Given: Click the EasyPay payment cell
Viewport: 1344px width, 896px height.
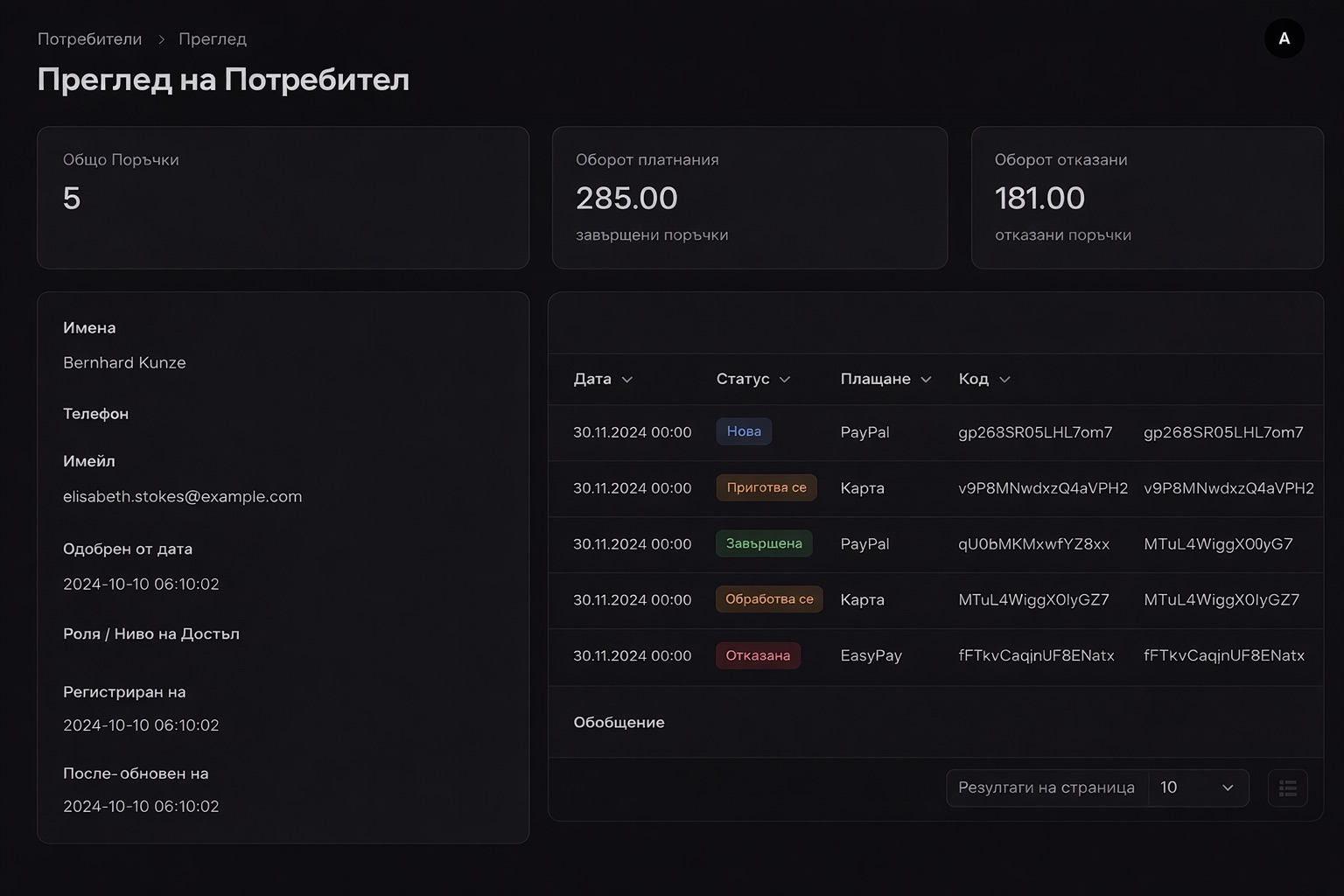Looking at the screenshot, I should (871, 655).
